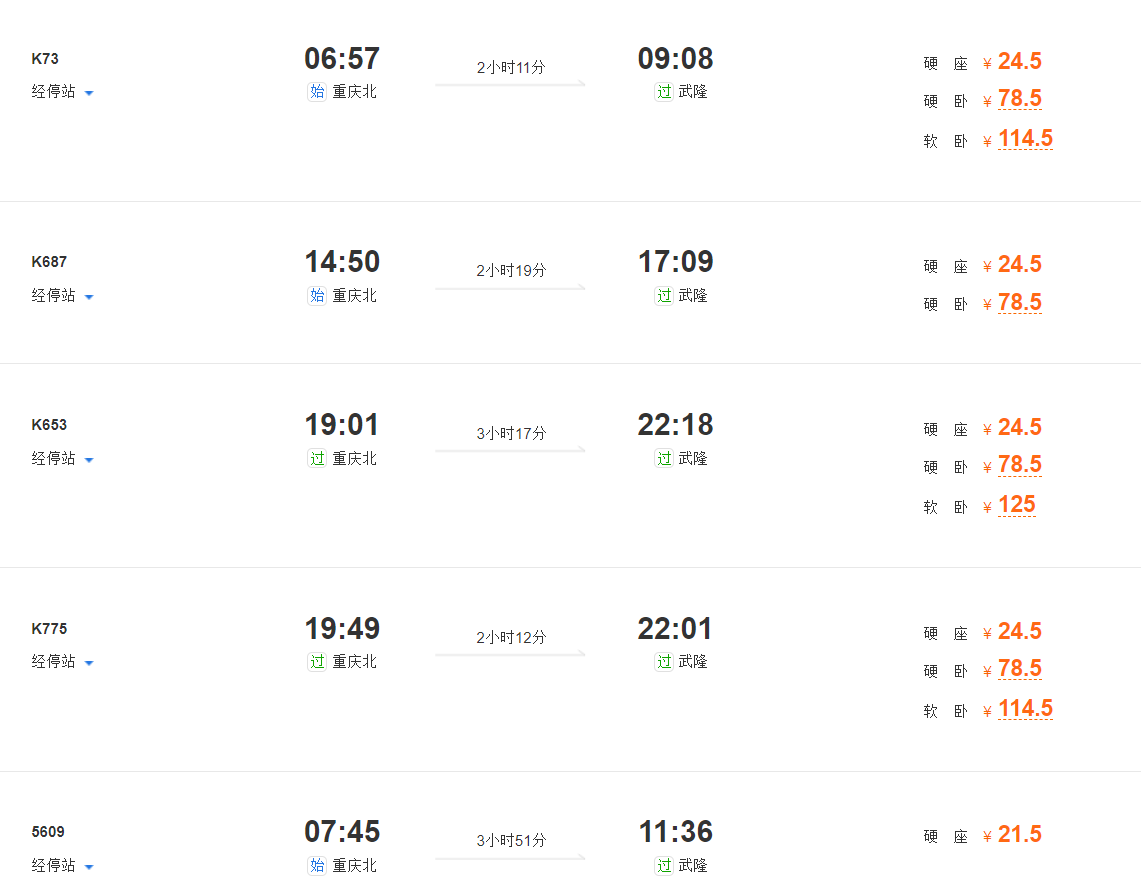1141x894 pixels.
Task: Expand 经停站 dropdown for train K775
Action: click(63, 662)
